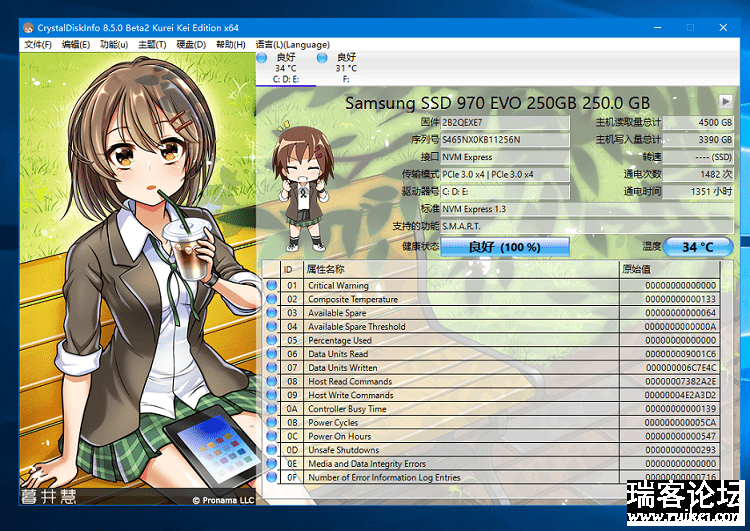The image size is (750, 531).
Task: Select the Critical Warning attribute name
Action: click(338, 286)
